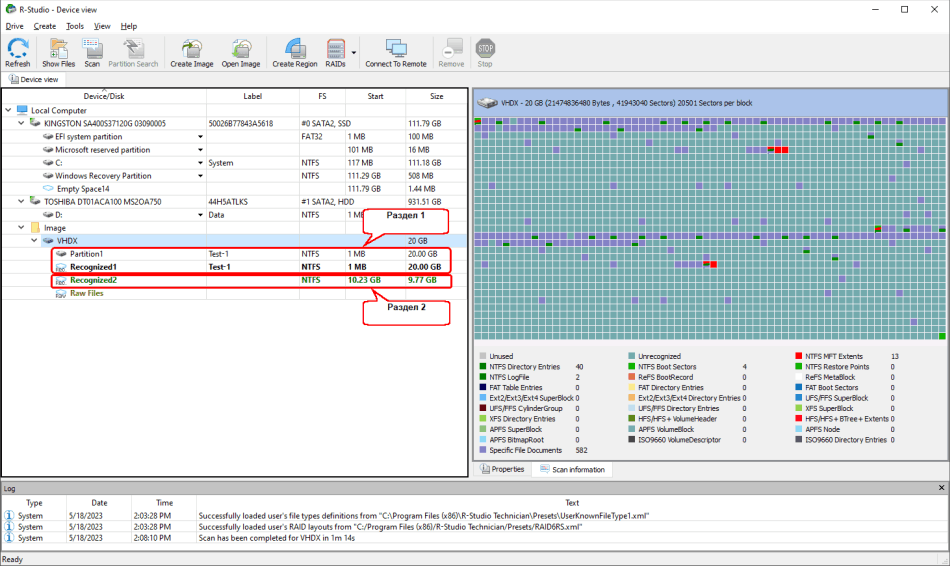950x566 pixels.
Task: Collapse the TOSHIBA DT01ACA100 disk node
Action: pyautogui.click(x=22, y=201)
